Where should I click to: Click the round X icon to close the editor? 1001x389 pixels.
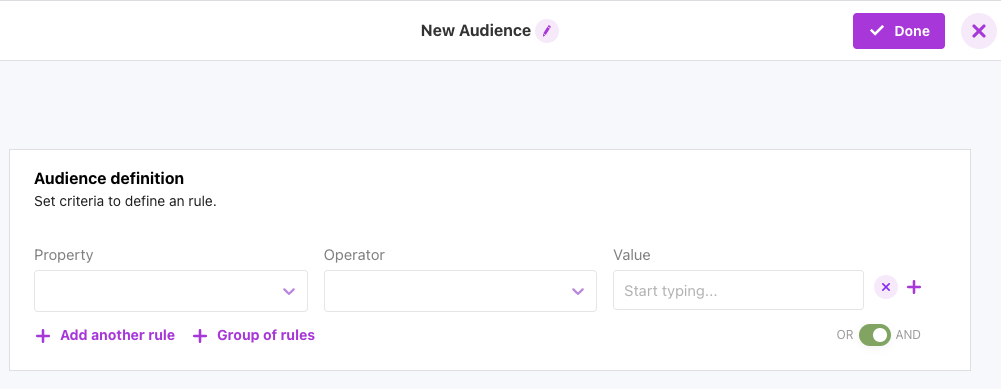pos(979,31)
